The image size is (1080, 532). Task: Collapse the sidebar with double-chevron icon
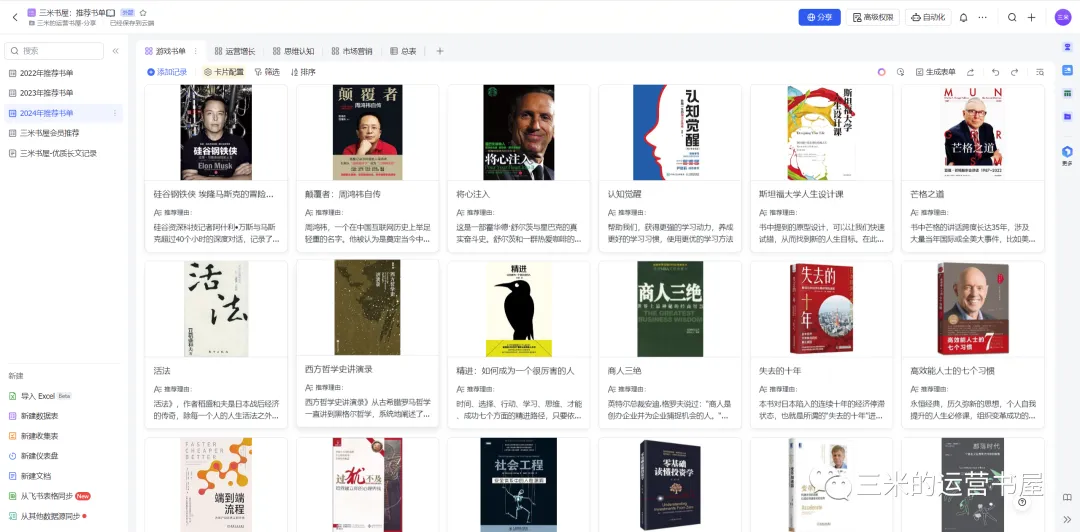(x=116, y=51)
